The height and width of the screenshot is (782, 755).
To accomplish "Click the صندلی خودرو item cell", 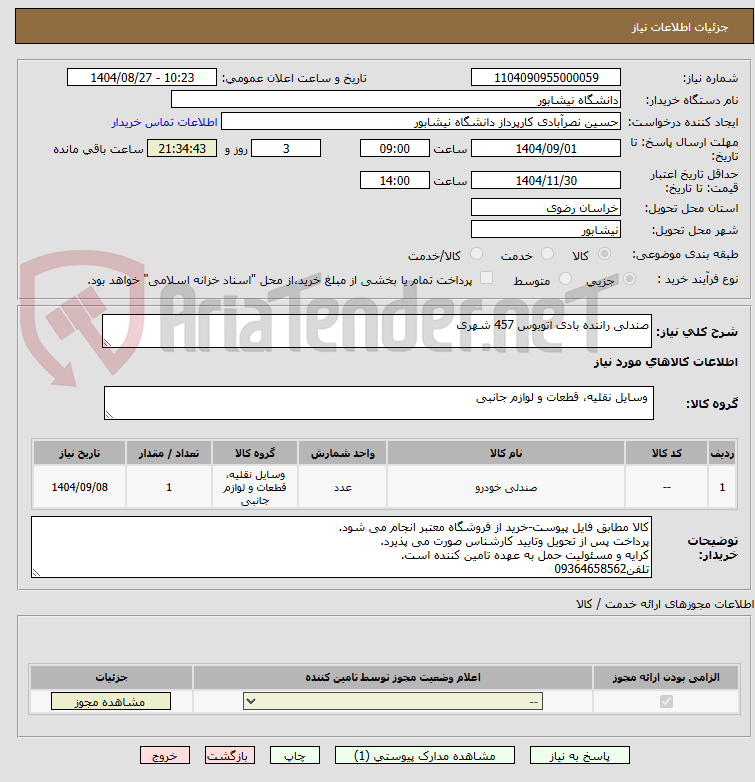I will 506,487.
